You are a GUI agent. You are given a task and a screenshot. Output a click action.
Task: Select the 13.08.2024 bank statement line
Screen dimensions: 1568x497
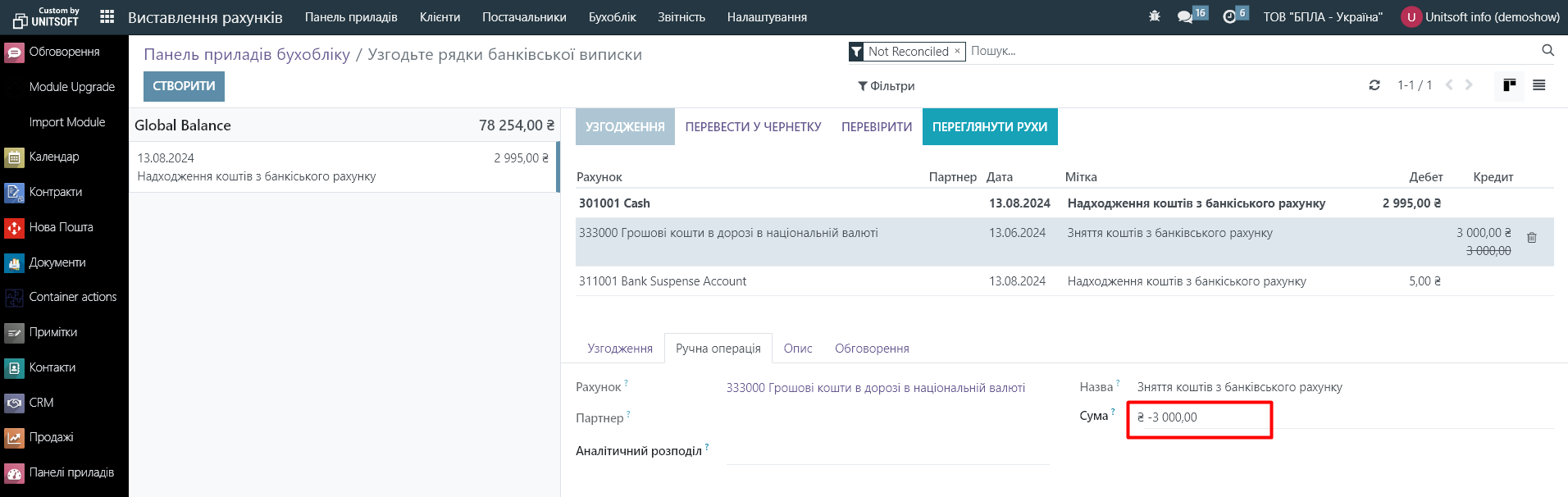point(343,167)
